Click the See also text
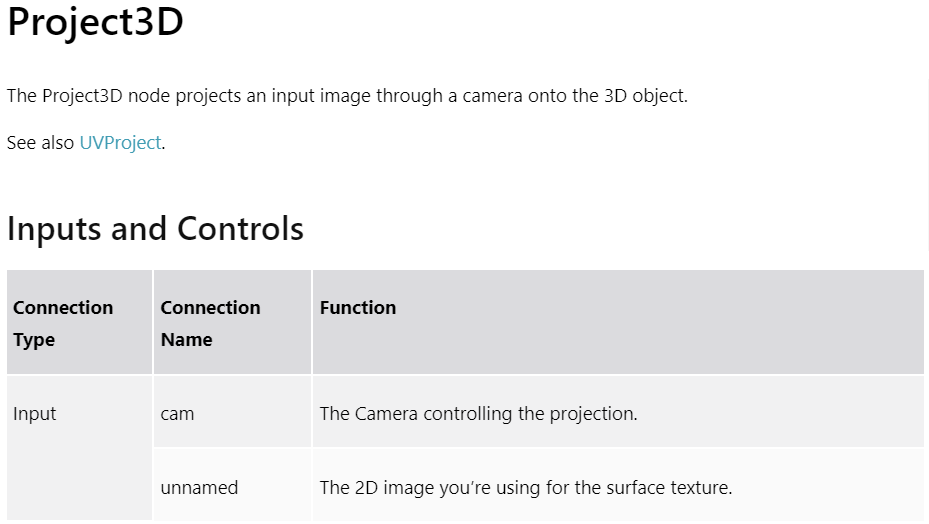The width and height of the screenshot is (929, 524). pos(40,143)
